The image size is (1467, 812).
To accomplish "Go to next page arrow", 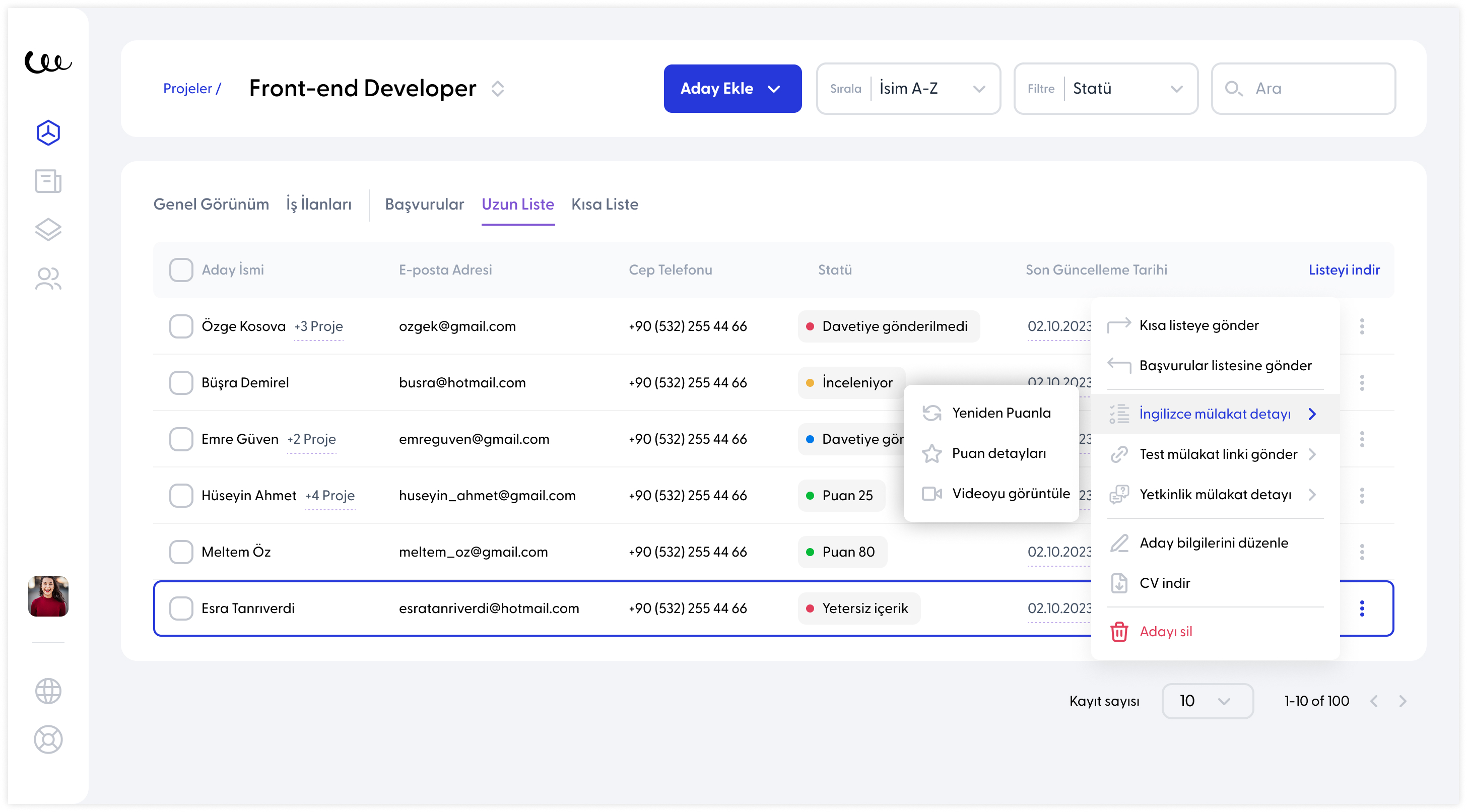I will (1403, 701).
